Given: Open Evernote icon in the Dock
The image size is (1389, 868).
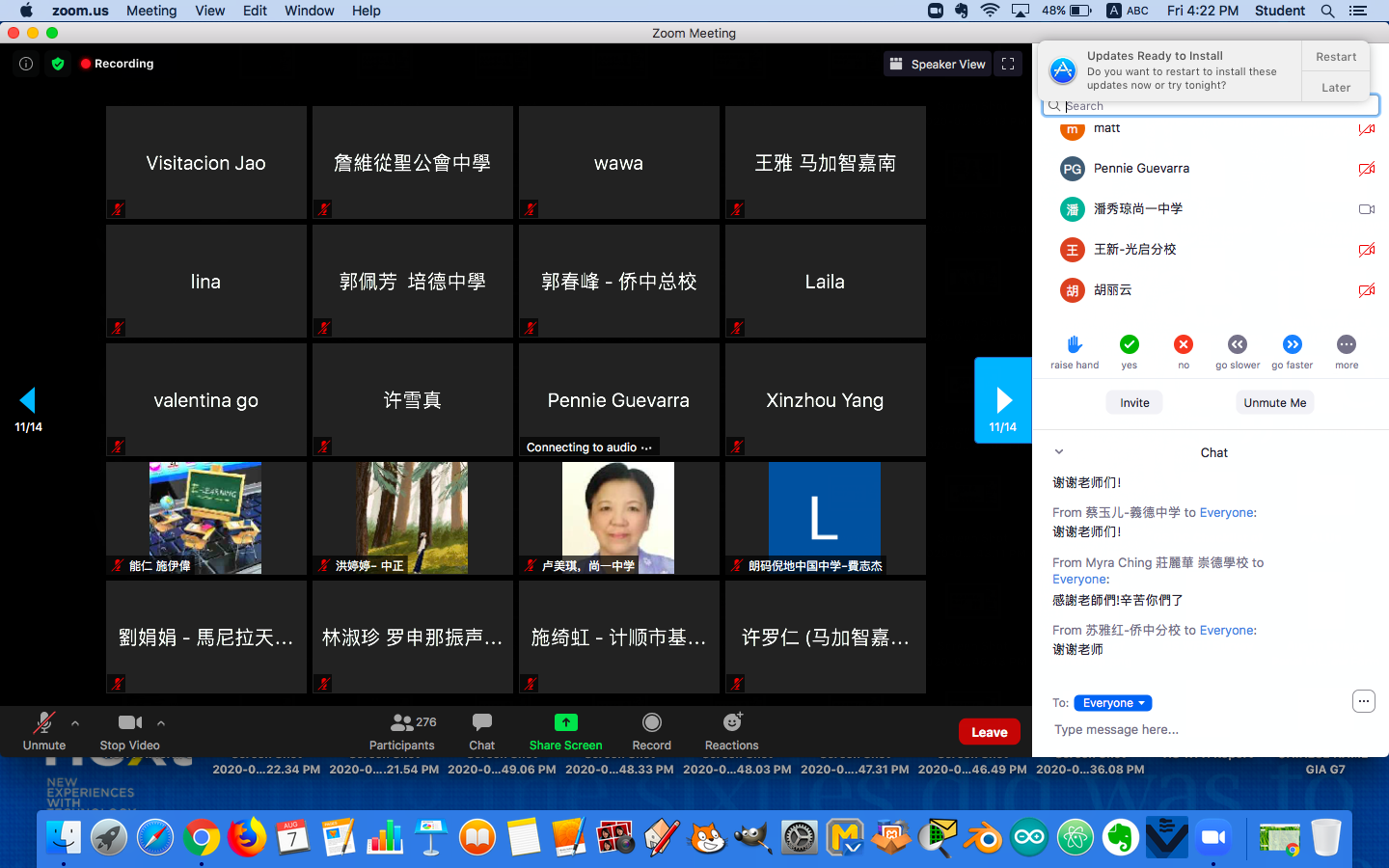Looking at the screenshot, I should click(1121, 837).
